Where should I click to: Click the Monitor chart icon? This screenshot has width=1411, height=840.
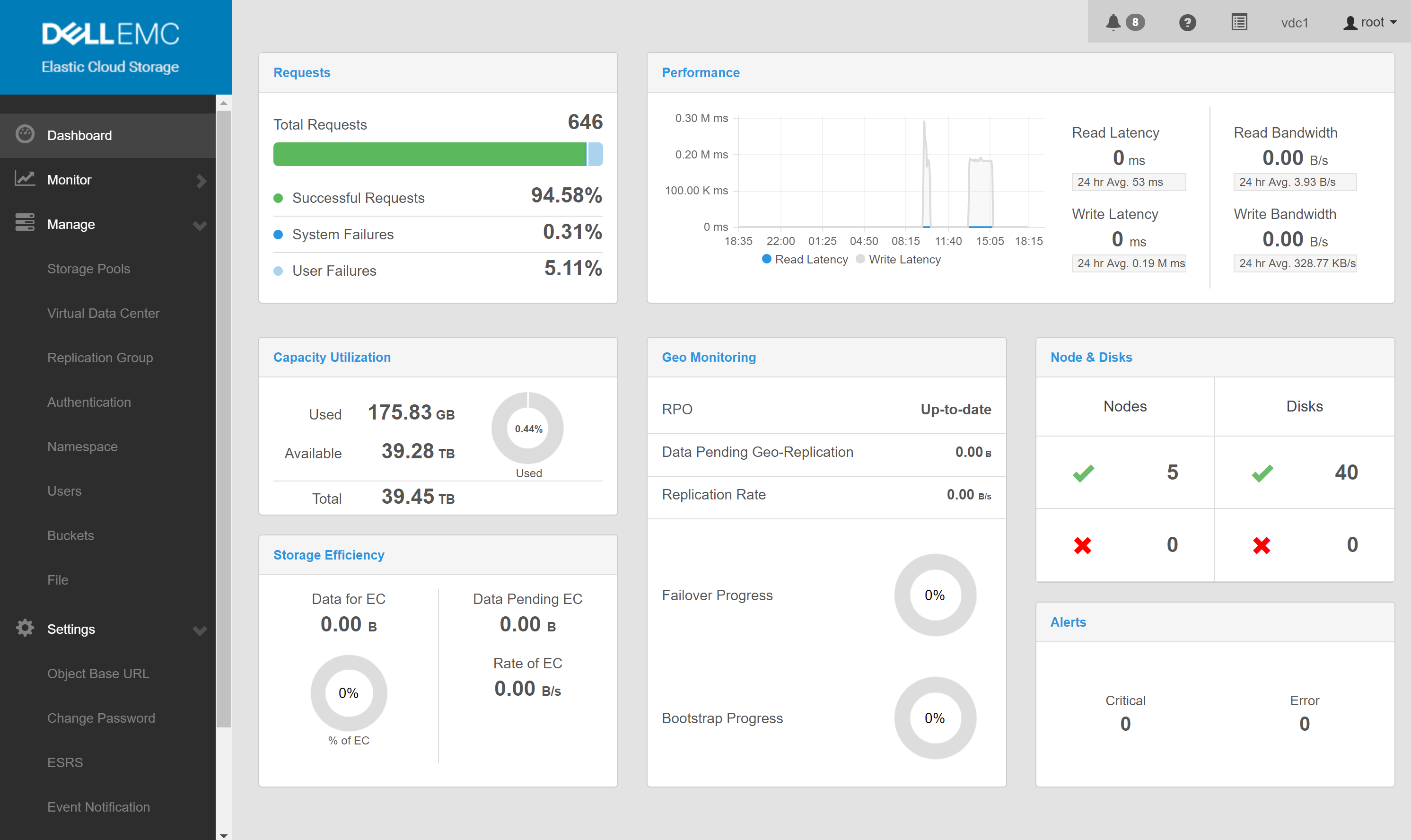tap(25, 179)
